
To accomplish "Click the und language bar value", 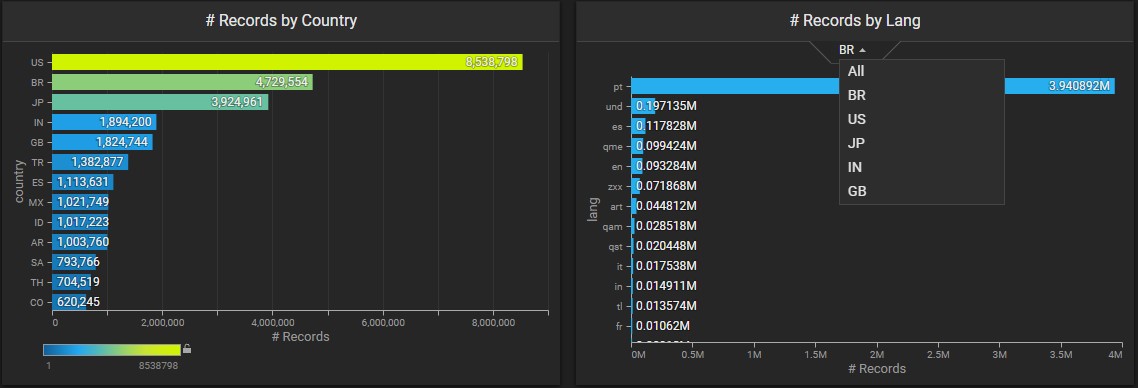I will tap(666, 107).
